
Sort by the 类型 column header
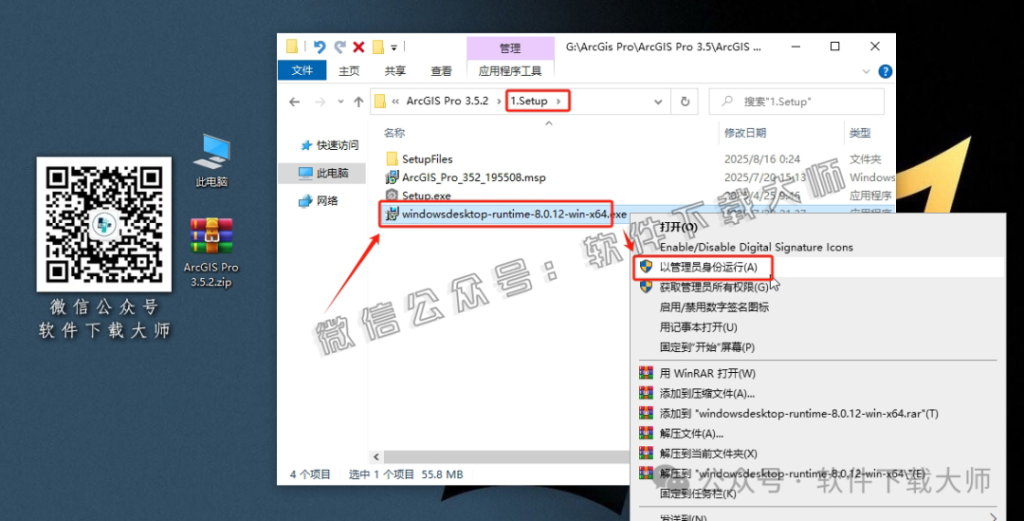[859, 133]
